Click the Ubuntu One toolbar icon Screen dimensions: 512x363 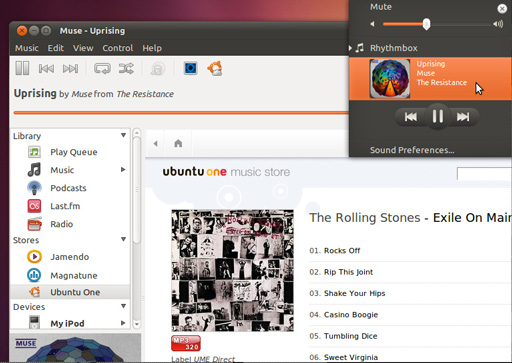215,68
